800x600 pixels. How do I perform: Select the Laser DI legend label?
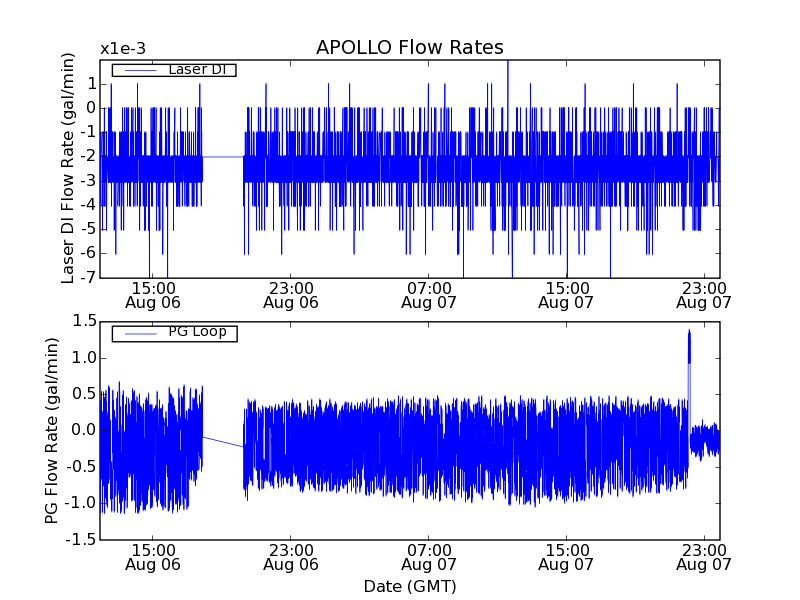[195, 69]
